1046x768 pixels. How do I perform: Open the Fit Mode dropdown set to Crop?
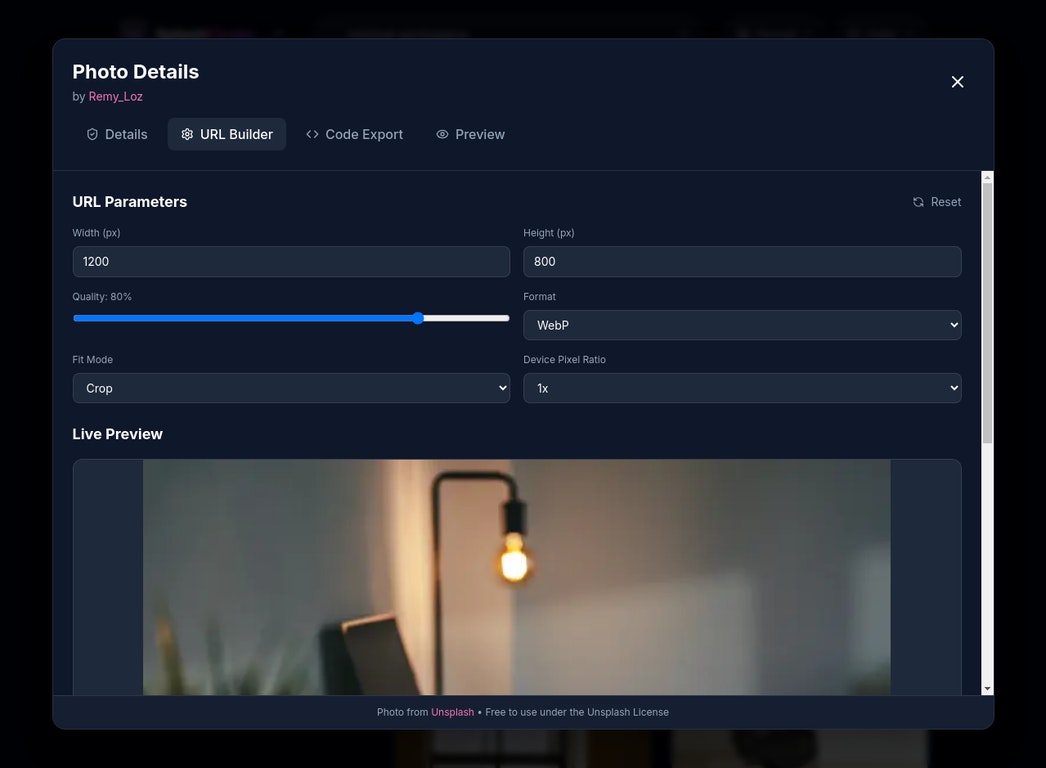[x=291, y=388]
